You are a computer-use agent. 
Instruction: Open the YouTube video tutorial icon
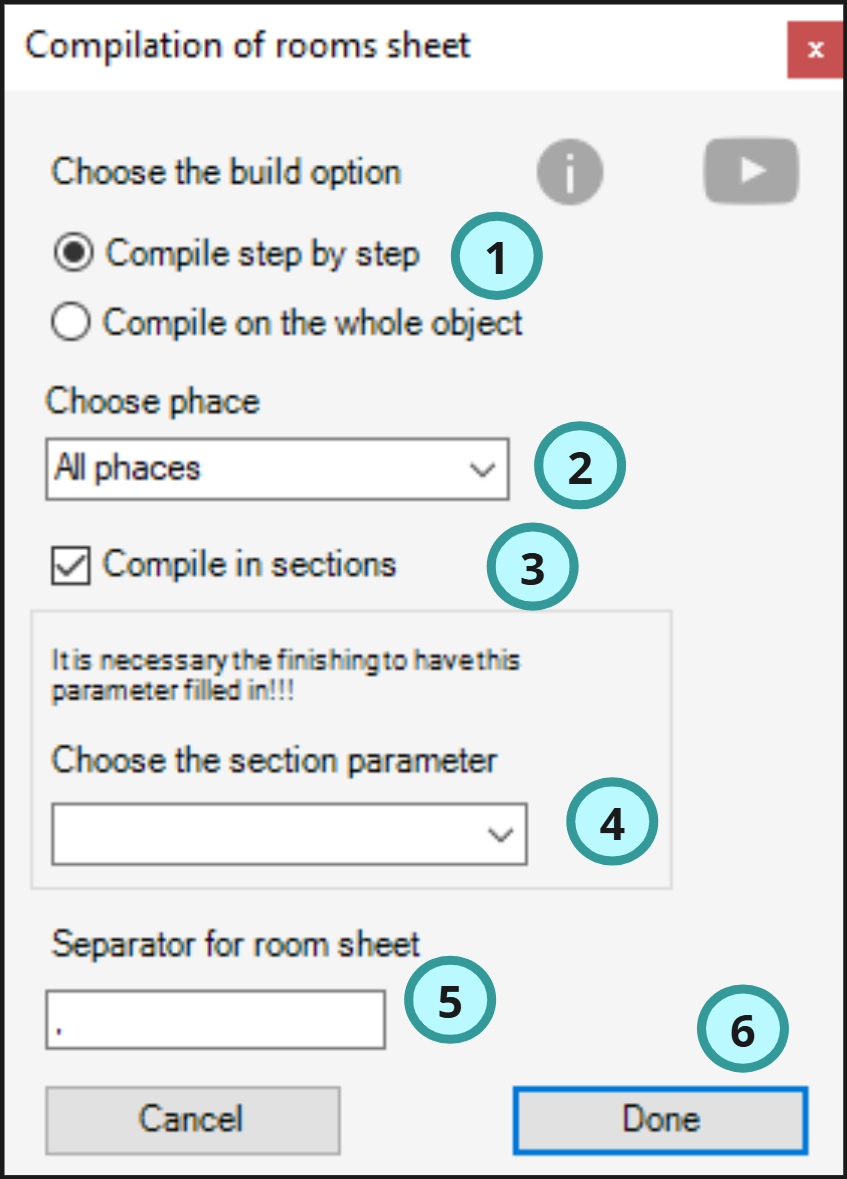(751, 171)
